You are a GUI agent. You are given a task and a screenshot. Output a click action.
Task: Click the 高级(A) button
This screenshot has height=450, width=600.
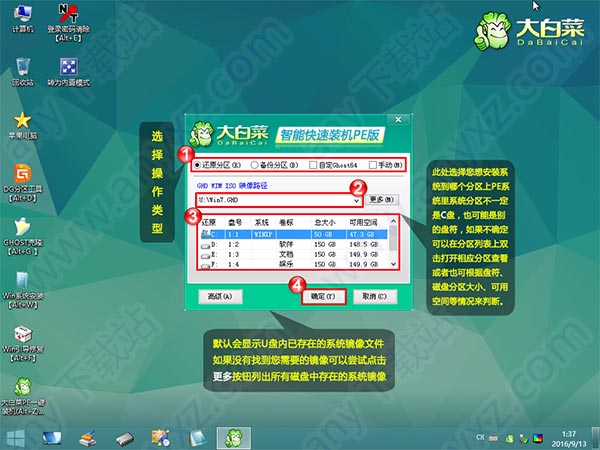point(220,297)
